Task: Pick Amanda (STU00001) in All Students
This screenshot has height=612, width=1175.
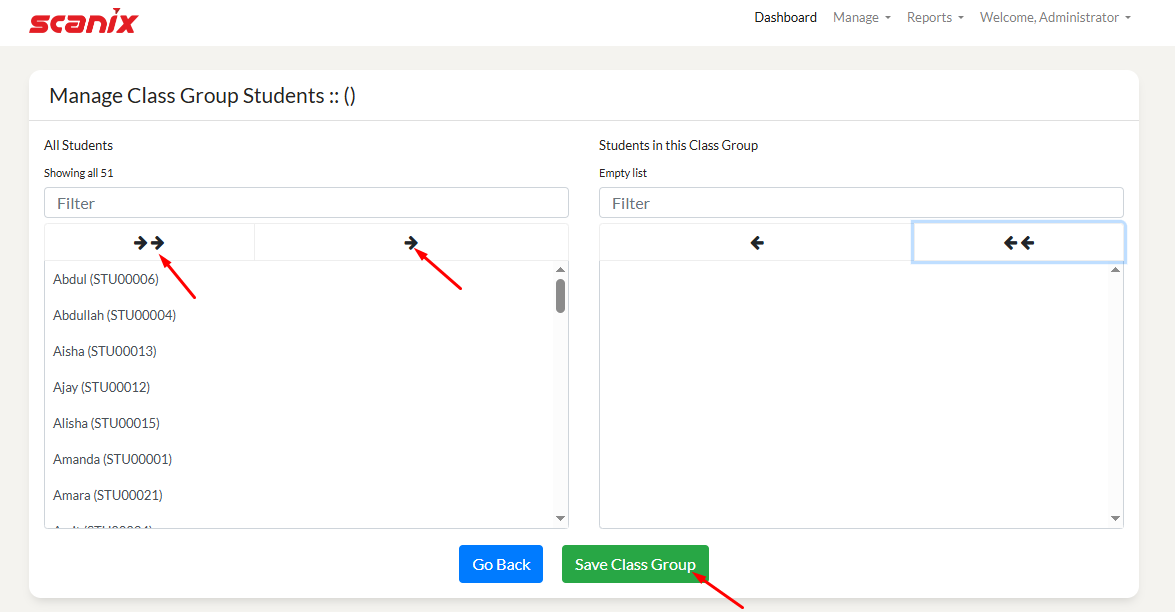Action: click(112, 459)
